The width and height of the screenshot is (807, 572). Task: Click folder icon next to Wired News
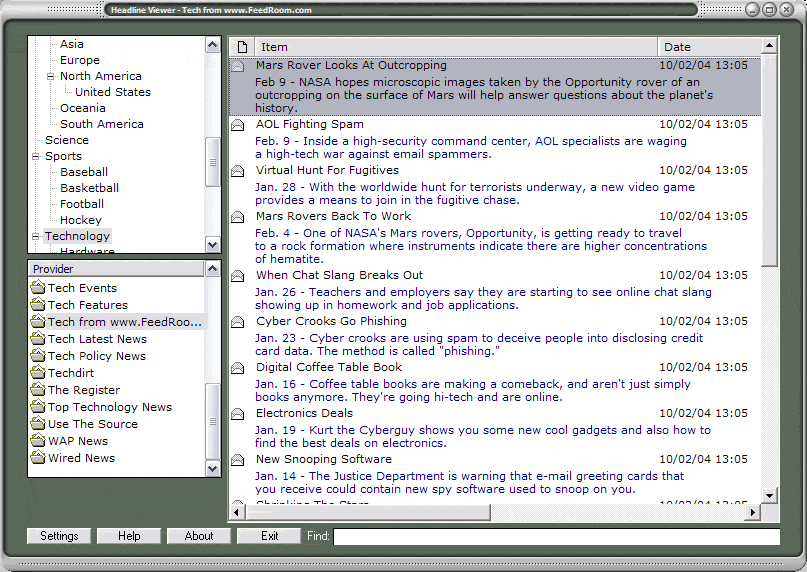38,457
